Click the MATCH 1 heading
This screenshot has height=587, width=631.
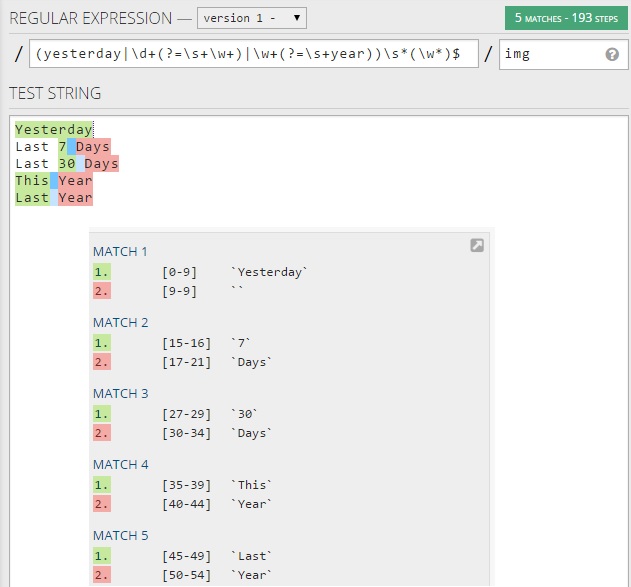coord(120,251)
